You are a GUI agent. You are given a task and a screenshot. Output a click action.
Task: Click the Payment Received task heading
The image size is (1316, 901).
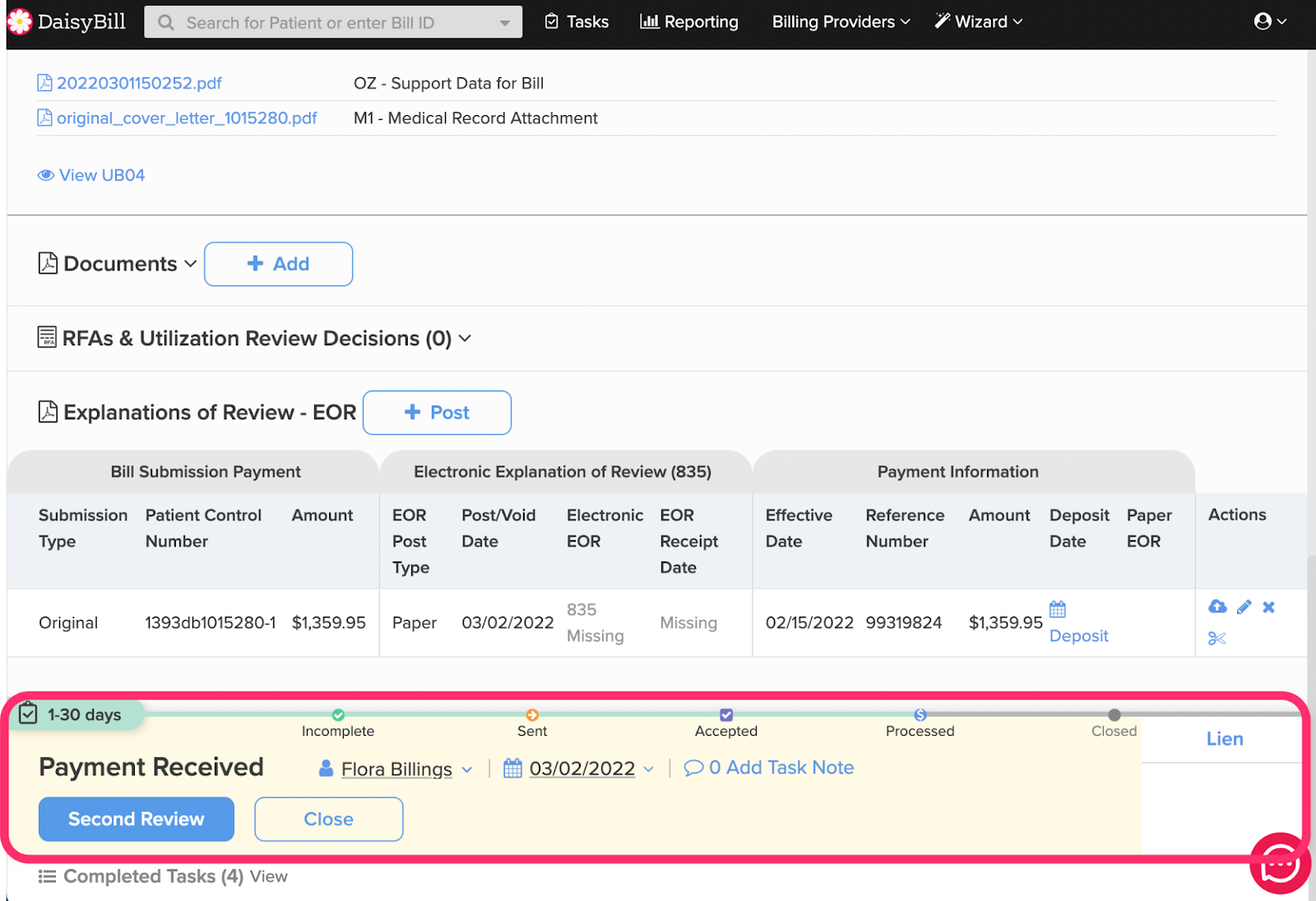[151, 768]
